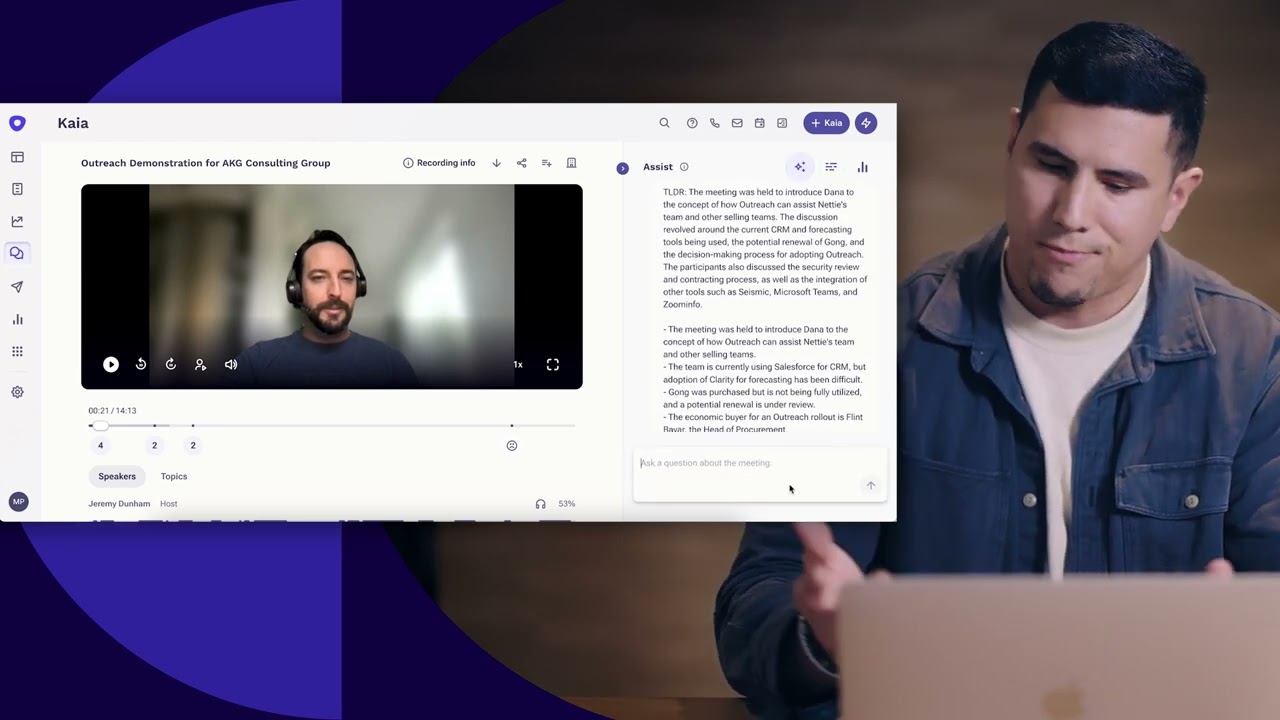Click the speaker playback person icon
The width and height of the screenshot is (1280, 720).
pos(200,365)
